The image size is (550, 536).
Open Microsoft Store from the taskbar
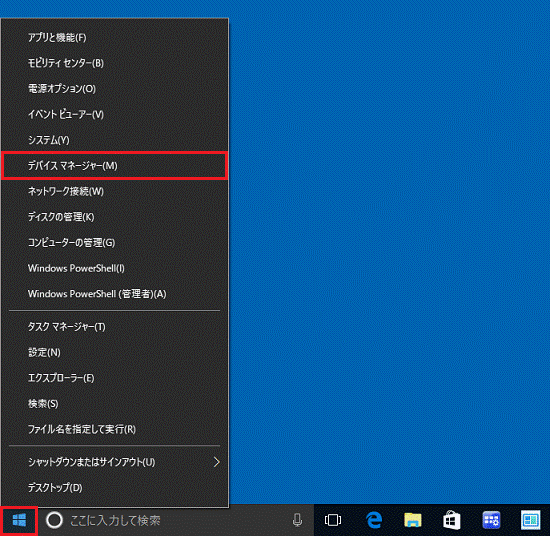pyautogui.click(x=452, y=520)
